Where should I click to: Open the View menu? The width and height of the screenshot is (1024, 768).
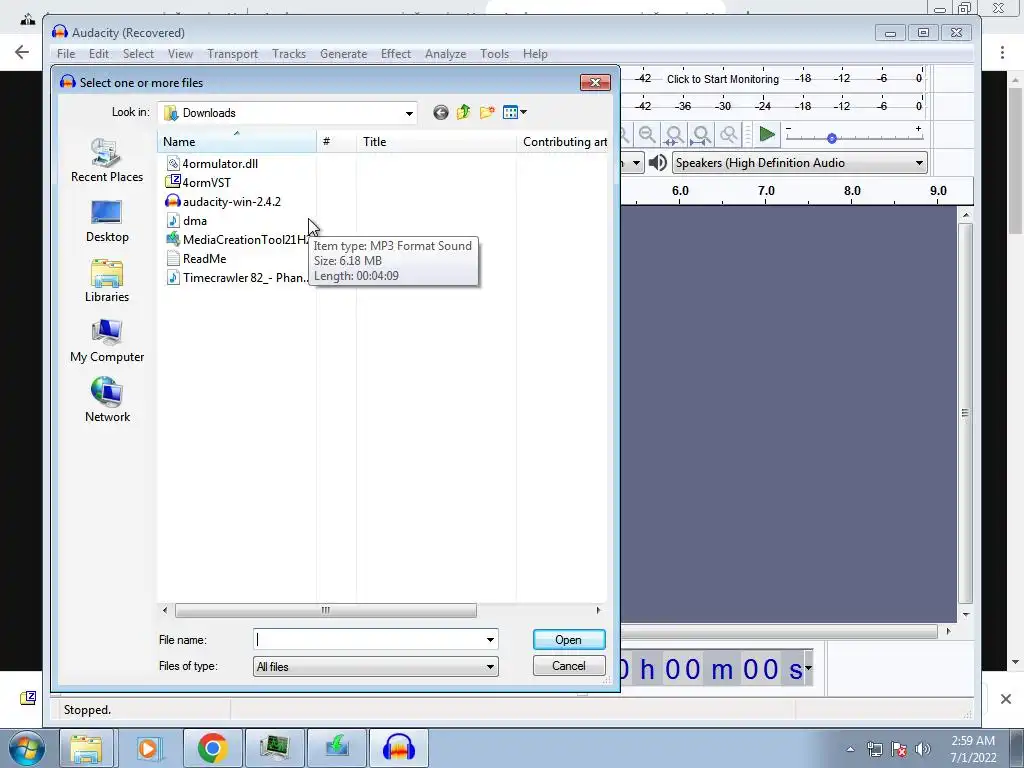[x=180, y=54]
